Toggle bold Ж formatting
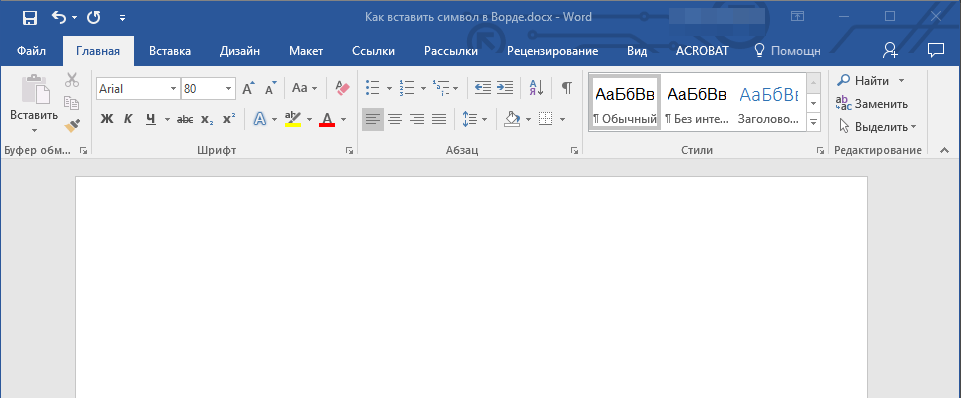This screenshot has width=961, height=398. [x=107, y=119]
